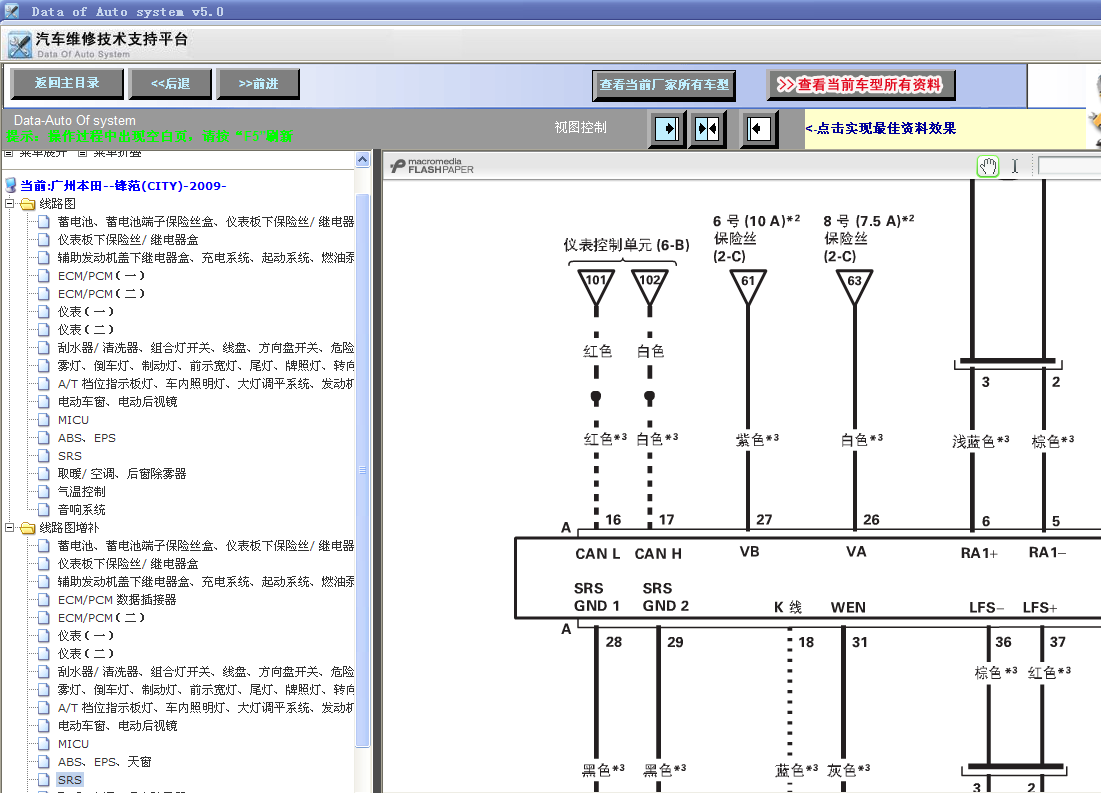Open 辅助发动机盖下继电器盒 under 线路图增补
1101x793 pixels.
(206, 582)
